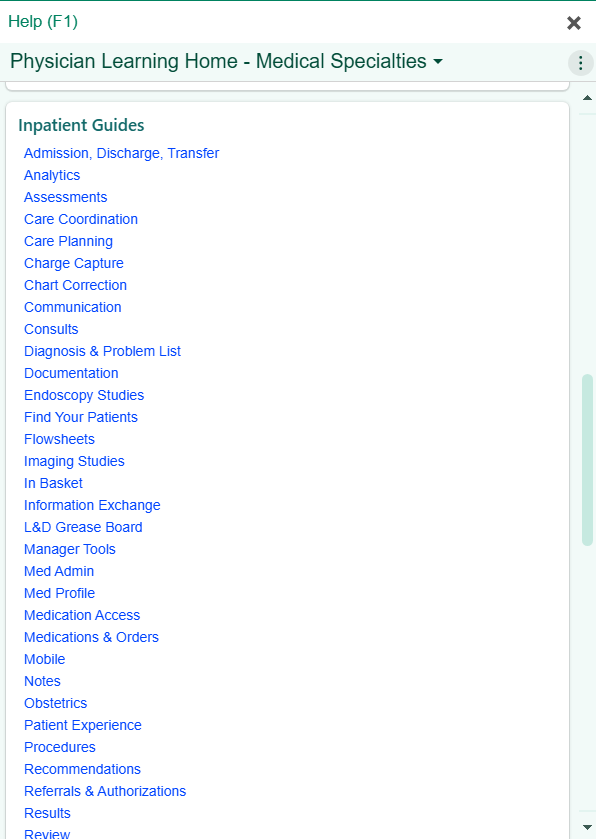Close the Help (F1) panel
This screenshot has height=839, width=596.
click(x=574, y=22)
